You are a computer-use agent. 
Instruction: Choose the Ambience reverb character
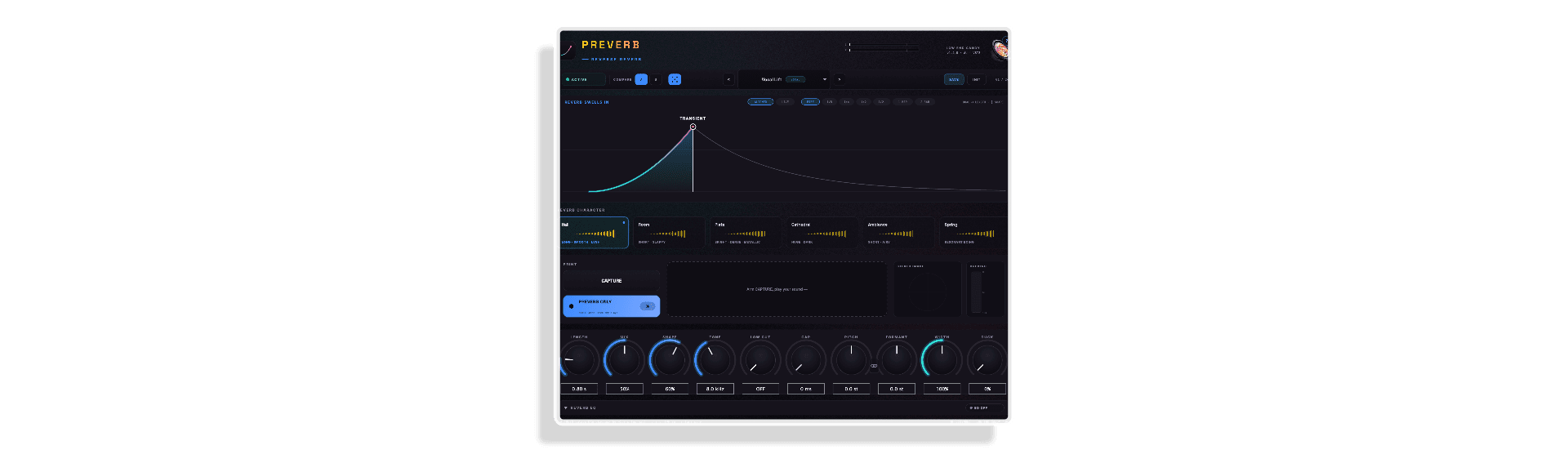click(x=899, y=233)
